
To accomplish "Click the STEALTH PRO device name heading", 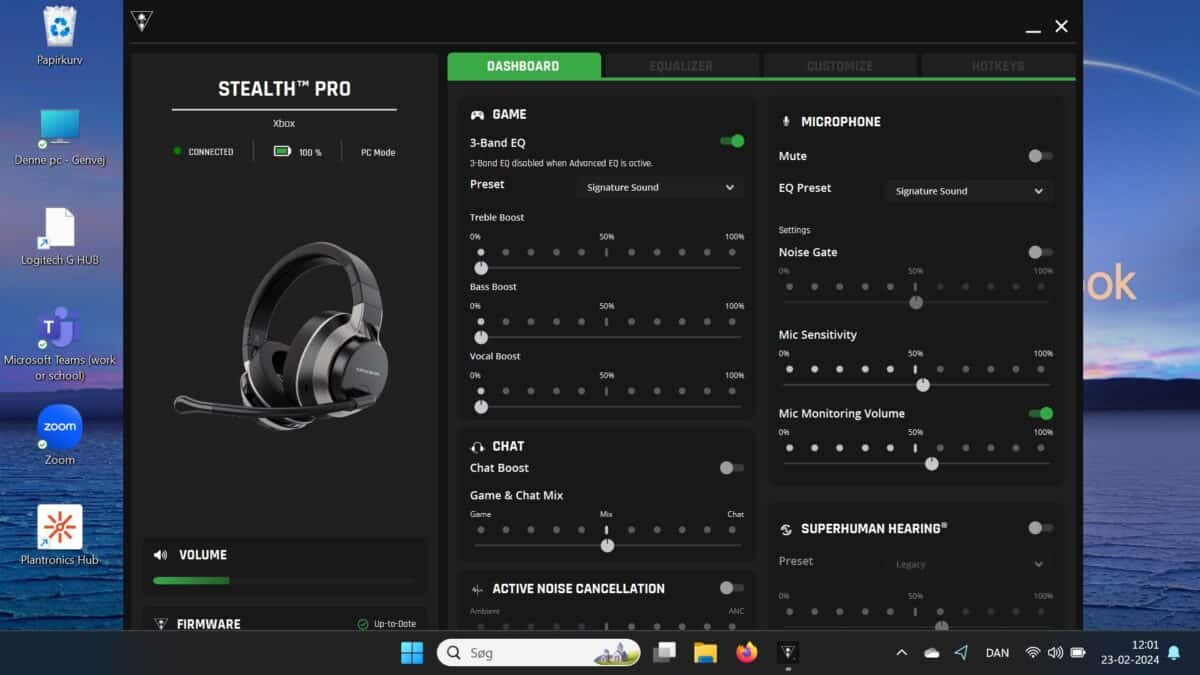I will (x=284, y=89).
